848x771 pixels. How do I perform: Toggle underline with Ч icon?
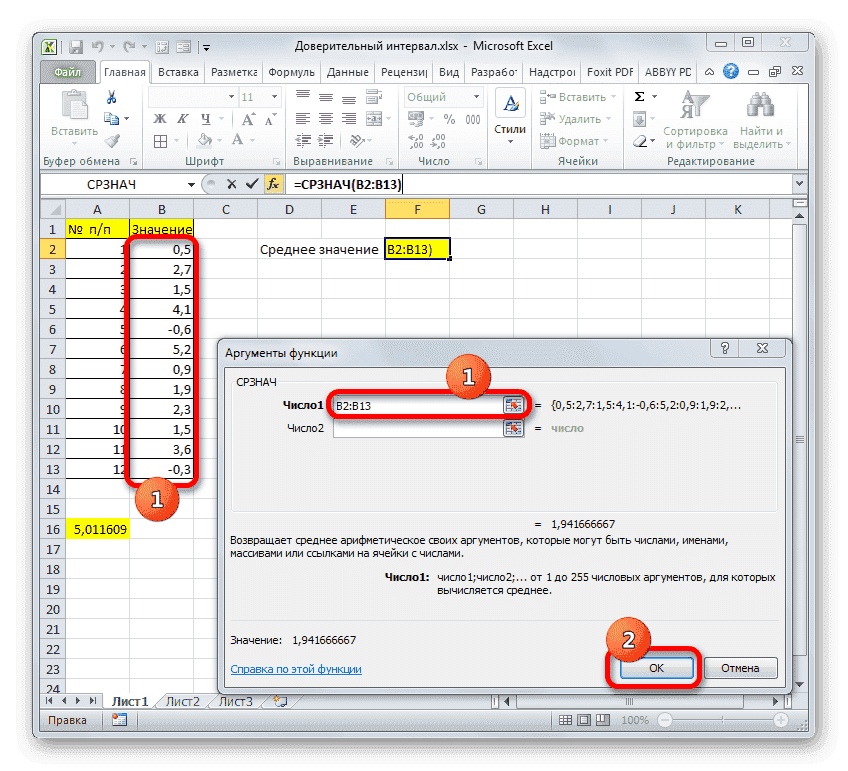click(205, 120)
